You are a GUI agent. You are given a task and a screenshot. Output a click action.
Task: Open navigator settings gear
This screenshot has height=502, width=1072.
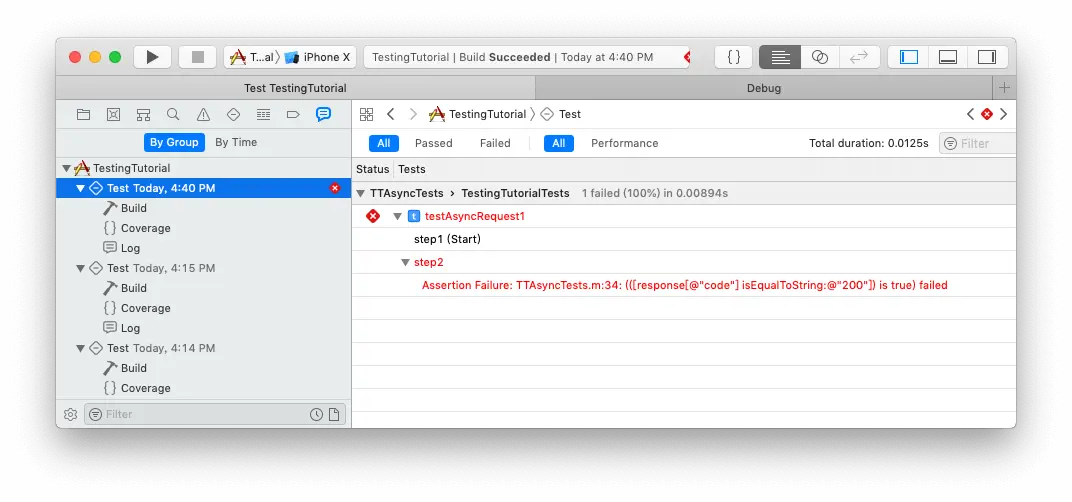tap(70, 414)
